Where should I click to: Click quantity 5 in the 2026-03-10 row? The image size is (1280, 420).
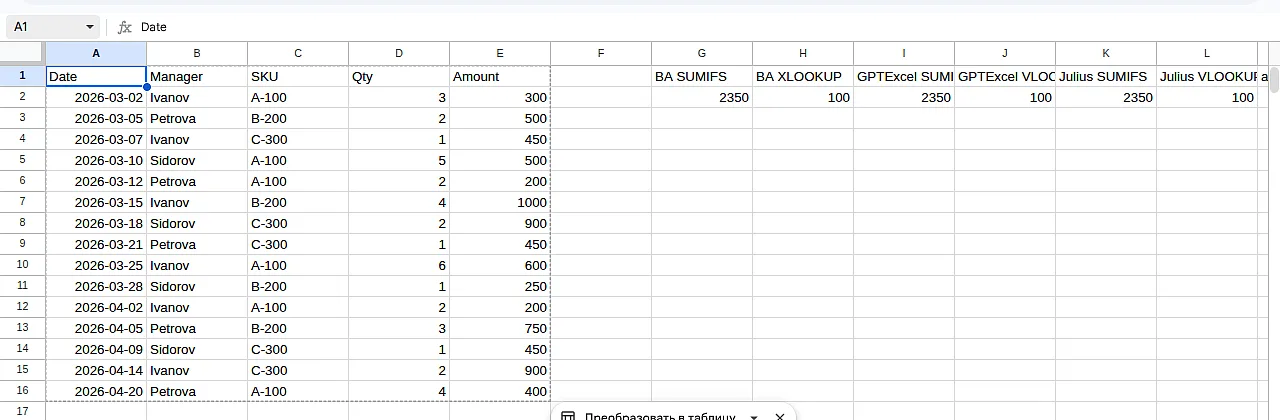[x=399, y=160]
